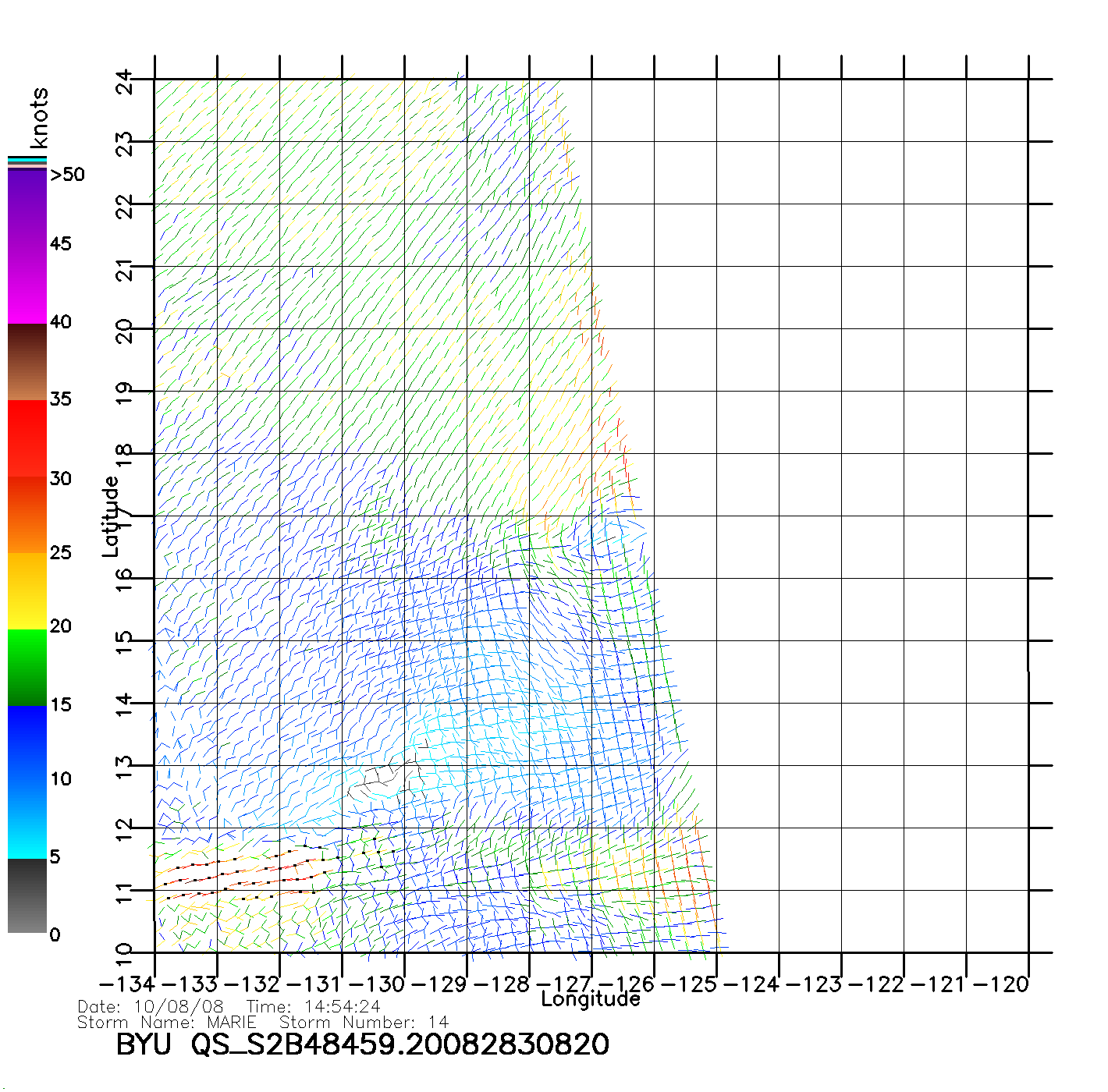The image size is (1108, 1092).
Task: Click the gray 0-5 knots legend band
Action: pyautogui.click(x=27, y=895)
